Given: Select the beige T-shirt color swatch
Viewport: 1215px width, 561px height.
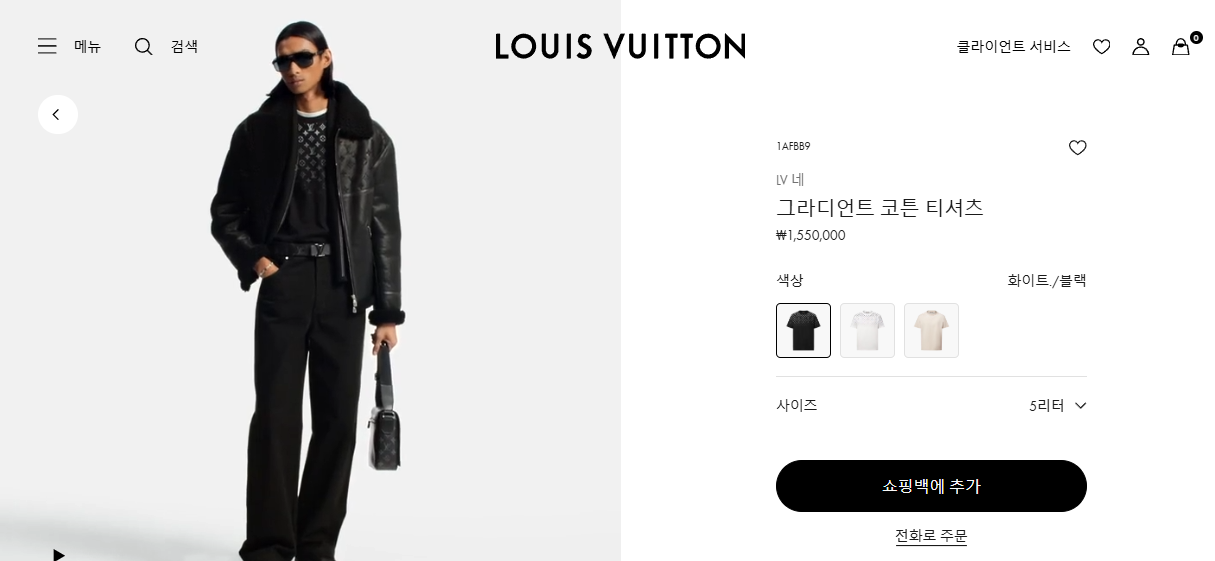Looking at the screenshot, I should point(931,330).
